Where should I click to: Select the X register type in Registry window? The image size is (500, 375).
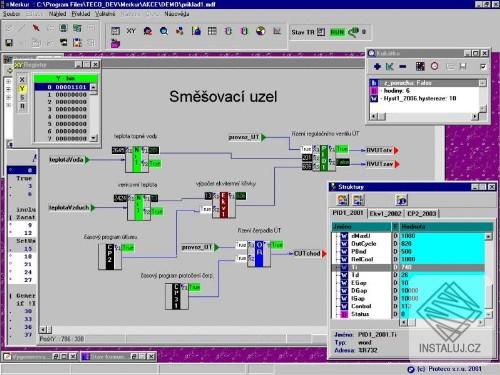point(22,79)
